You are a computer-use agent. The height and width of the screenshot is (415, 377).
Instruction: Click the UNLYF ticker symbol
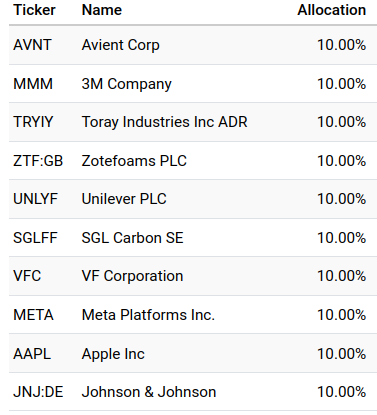(x=35, y=199)
